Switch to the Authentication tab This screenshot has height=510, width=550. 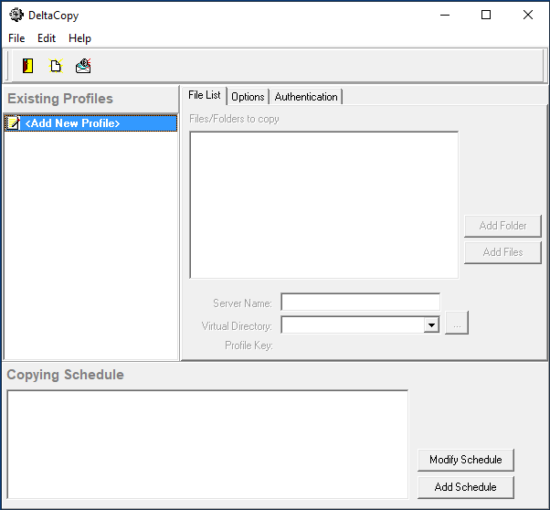click(x=306, y=97)
